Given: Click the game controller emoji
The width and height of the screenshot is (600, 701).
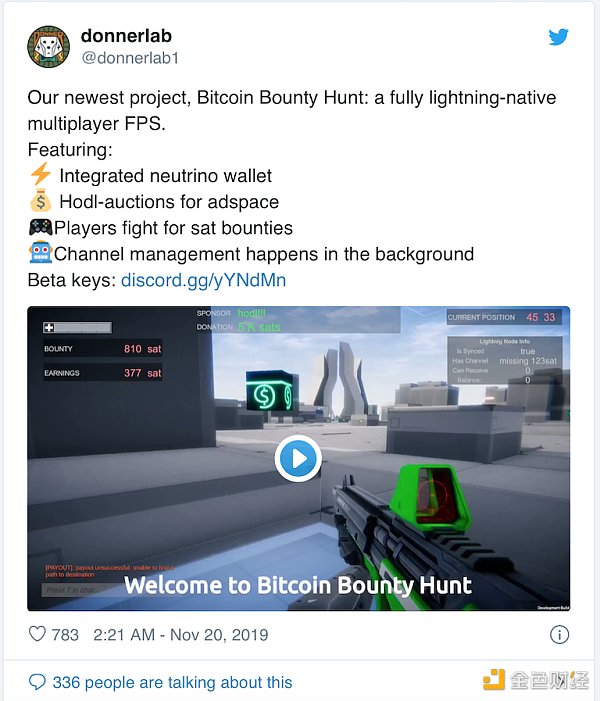Looking at the screenshot, I should tap(40, 228).
